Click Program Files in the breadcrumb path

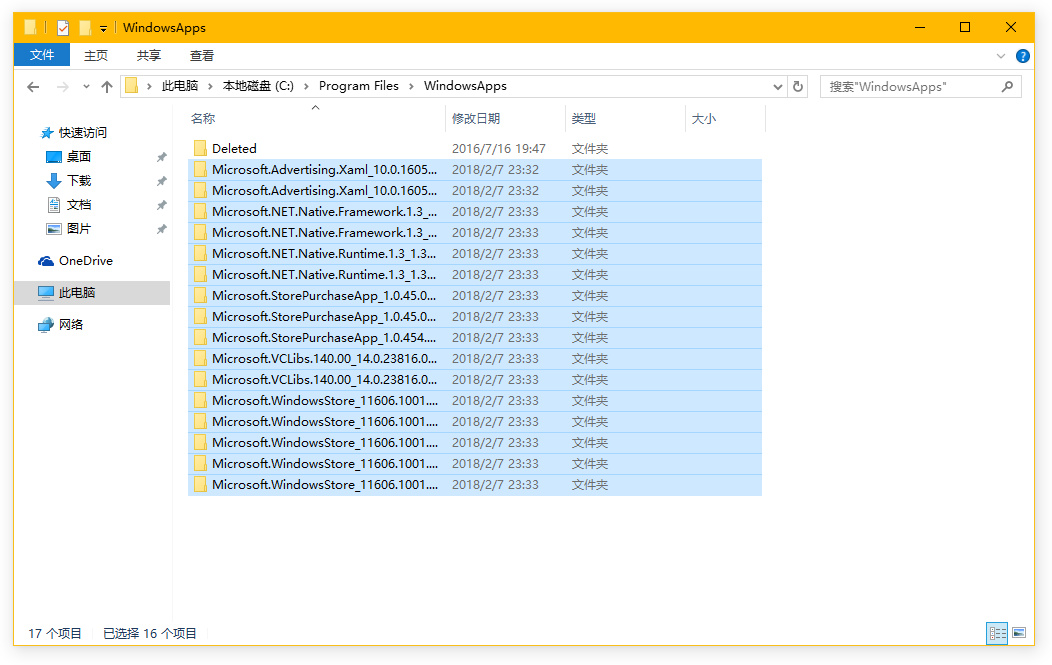click(x=358, y=87)
